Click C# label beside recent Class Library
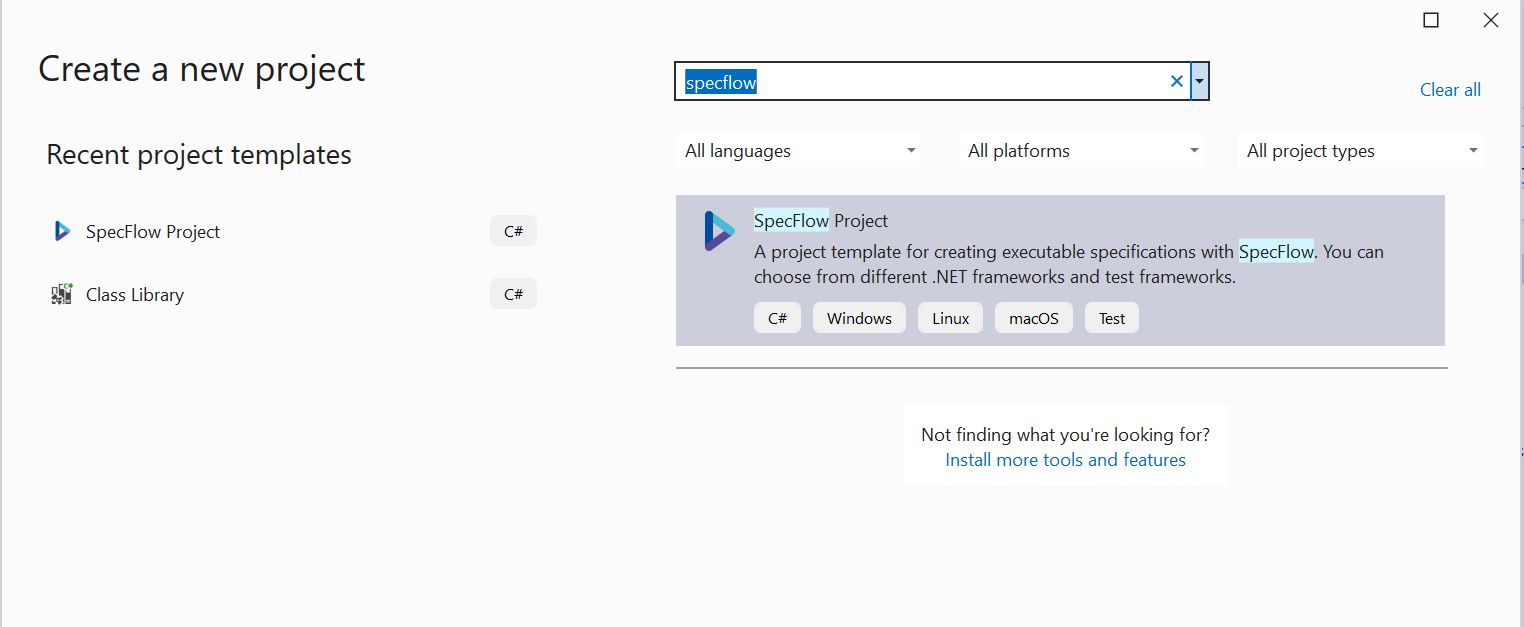This screenshot has height=627, width=1524. (513, 294)
